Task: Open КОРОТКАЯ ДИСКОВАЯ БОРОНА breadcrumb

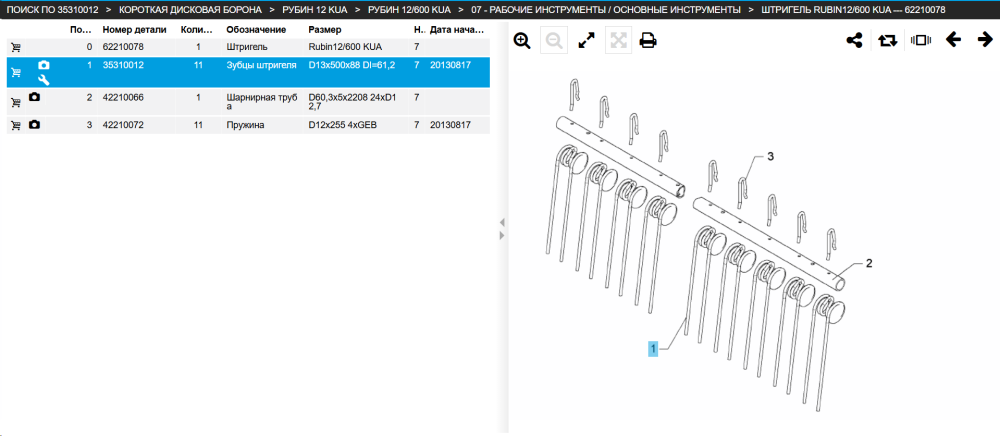Action: click(x=190, y=10)
